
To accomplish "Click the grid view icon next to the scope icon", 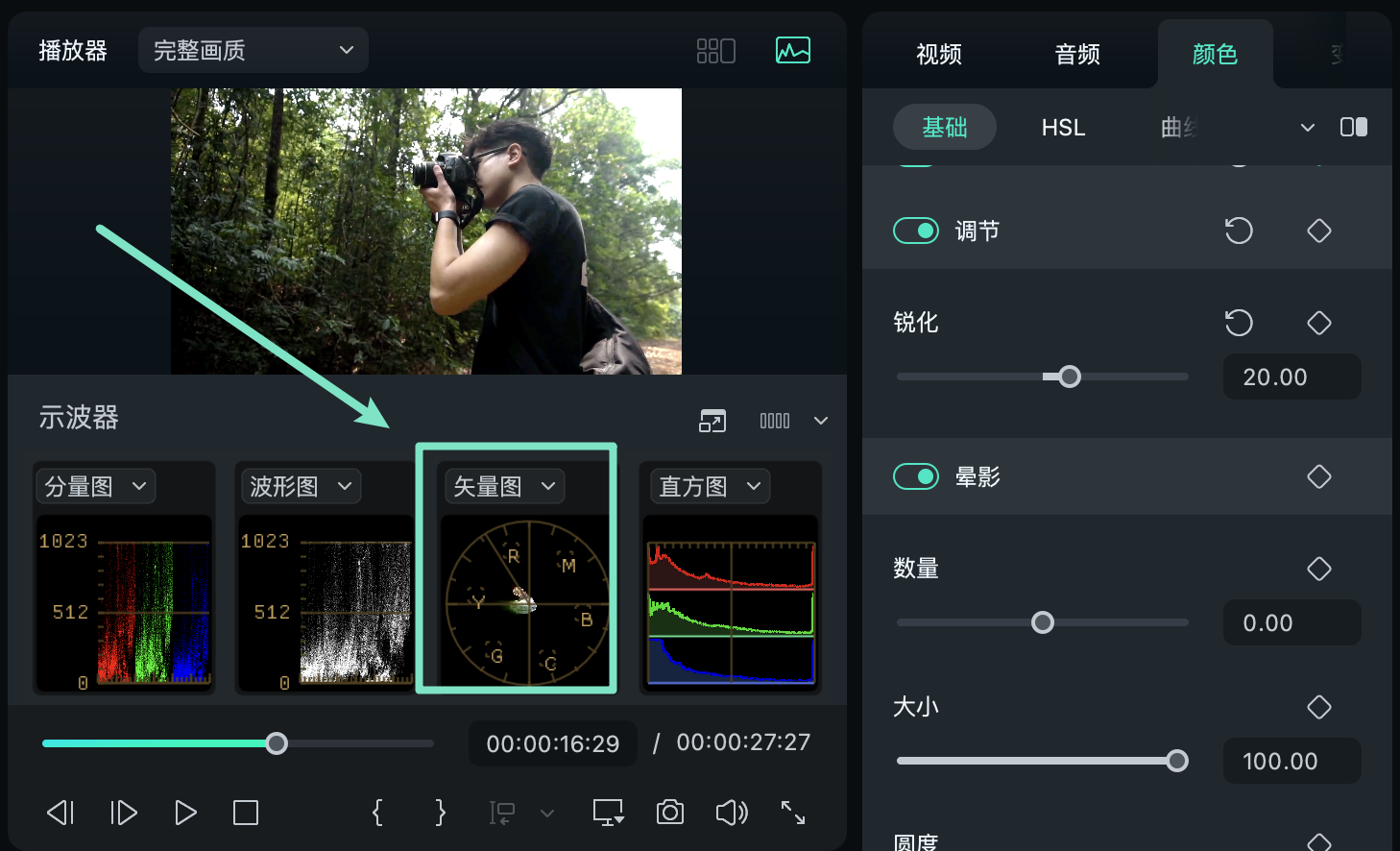I will [715, 50].
